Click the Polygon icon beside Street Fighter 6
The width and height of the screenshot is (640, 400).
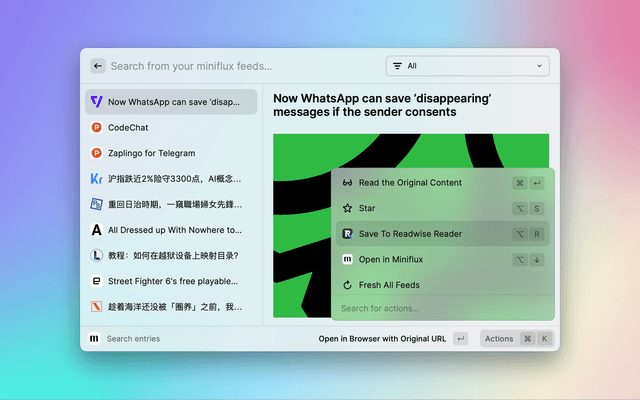[x=96, y=281]
